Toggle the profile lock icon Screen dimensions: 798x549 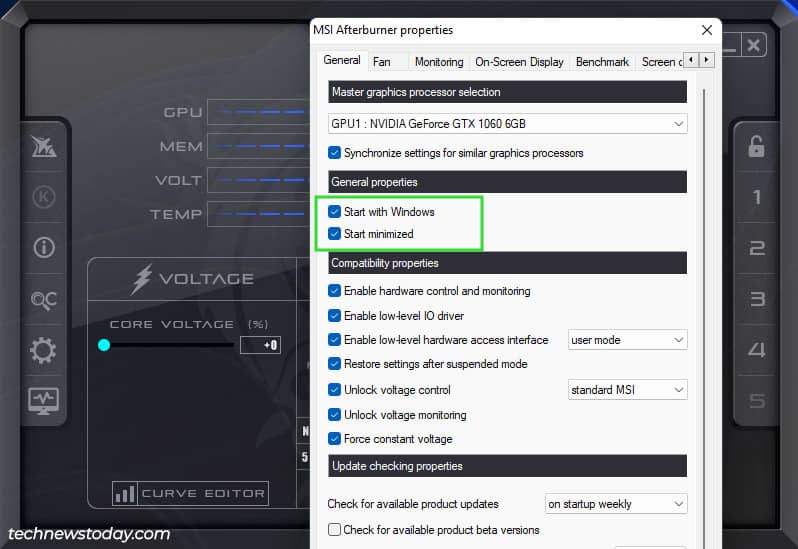click(x=756, y=147)
